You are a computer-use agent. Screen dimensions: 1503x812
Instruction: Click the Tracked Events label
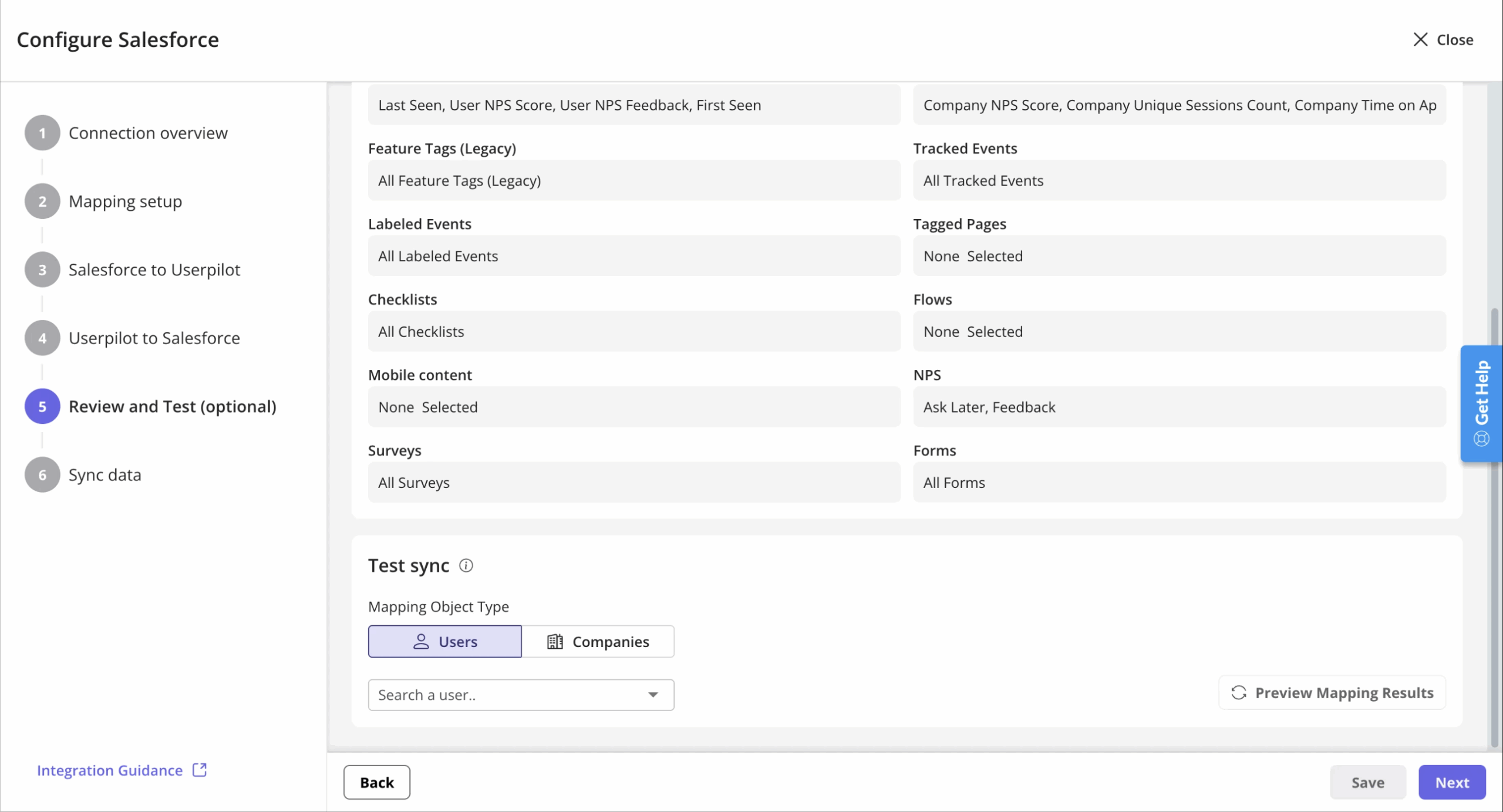click(965, 149)
